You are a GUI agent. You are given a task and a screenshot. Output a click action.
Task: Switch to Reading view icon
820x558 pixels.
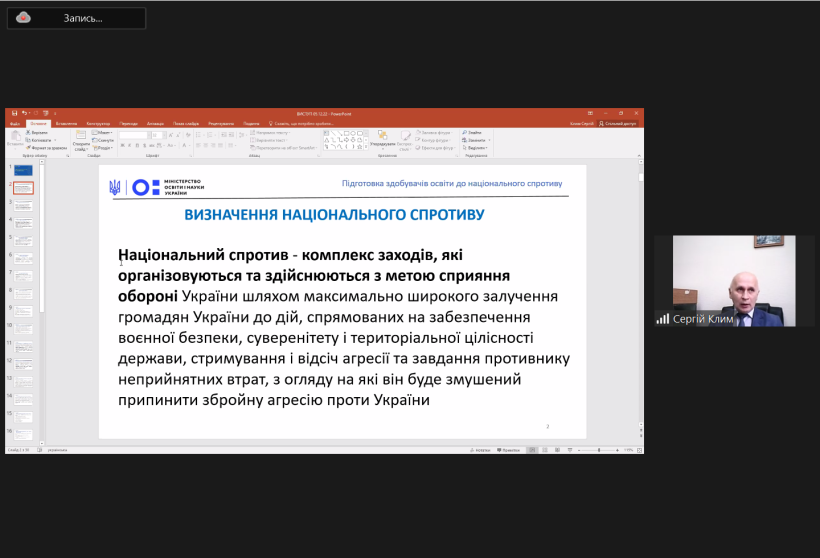pyautogui.click(x=557, y=450)
